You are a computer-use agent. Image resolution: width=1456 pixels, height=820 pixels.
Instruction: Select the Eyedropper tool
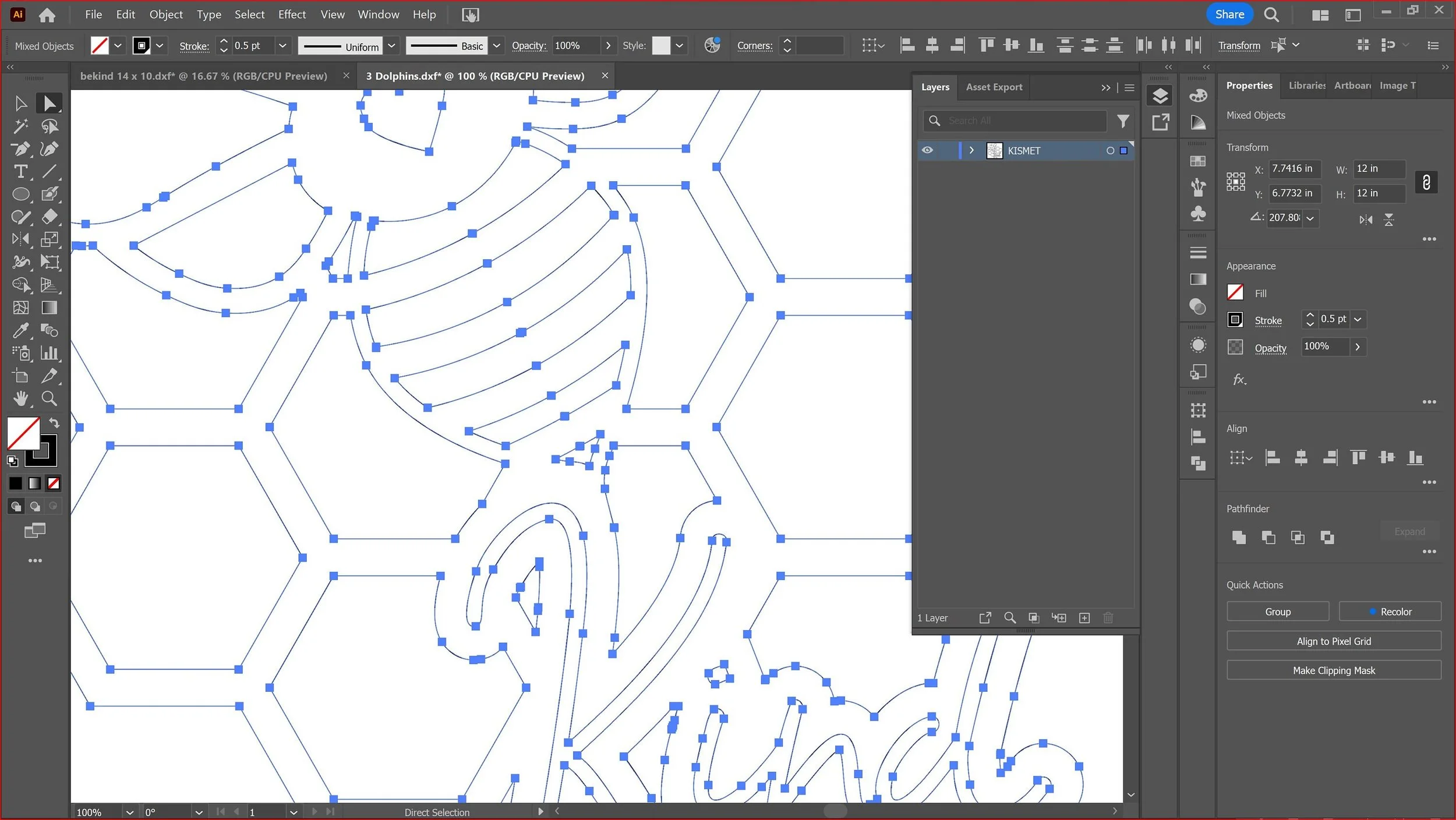[20, 331]
